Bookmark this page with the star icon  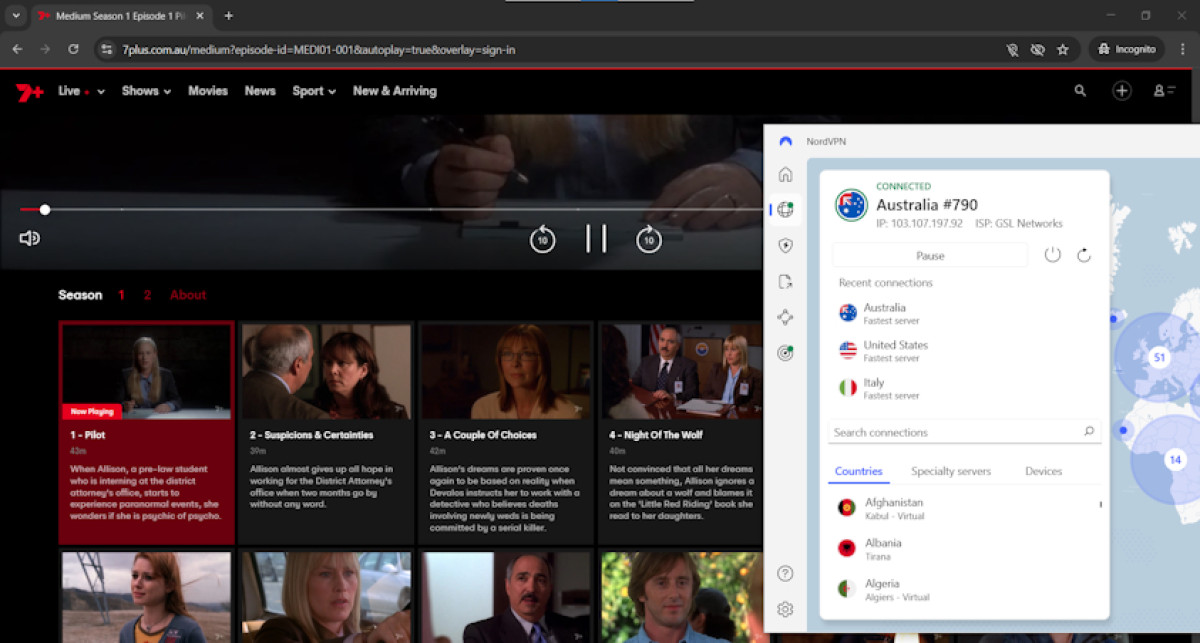click(x=1063, y=49)
